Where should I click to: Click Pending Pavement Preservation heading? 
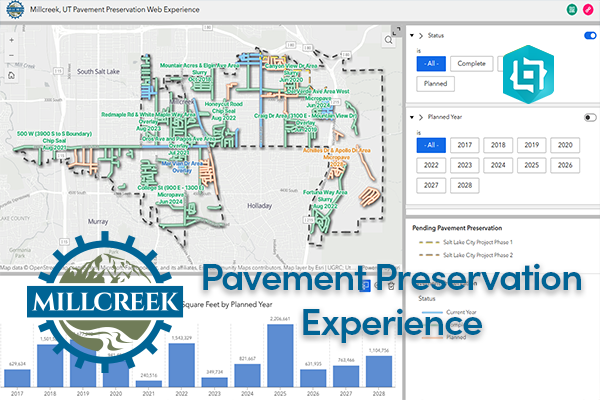(457, 228)
